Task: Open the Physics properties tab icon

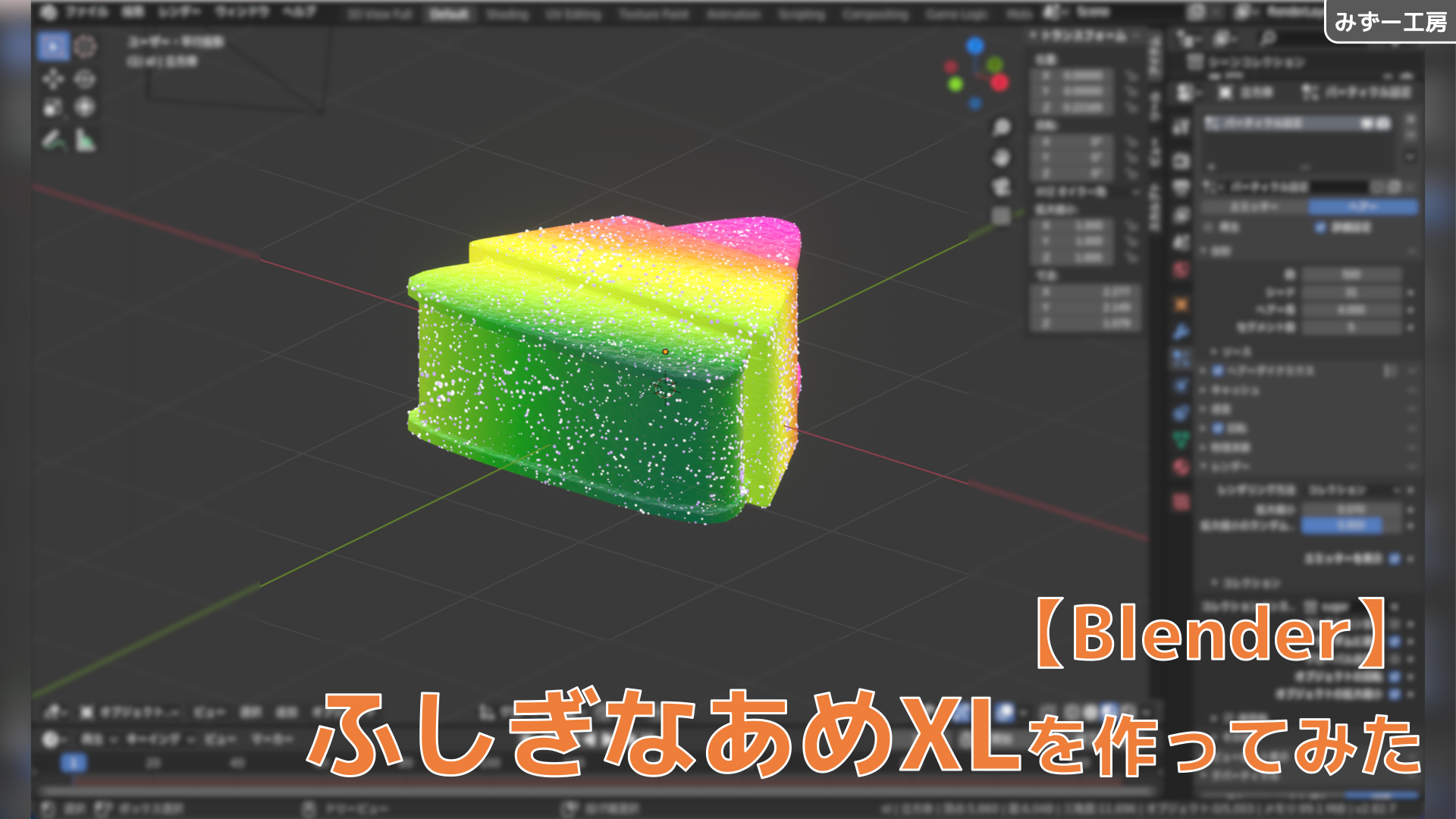Action: point(1181,386)
